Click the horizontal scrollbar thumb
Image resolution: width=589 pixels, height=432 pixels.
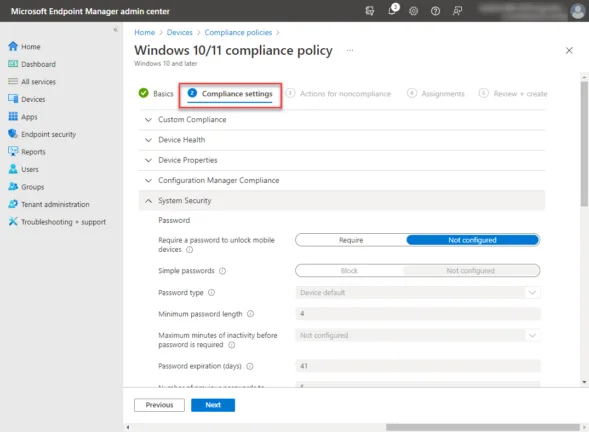483,427
